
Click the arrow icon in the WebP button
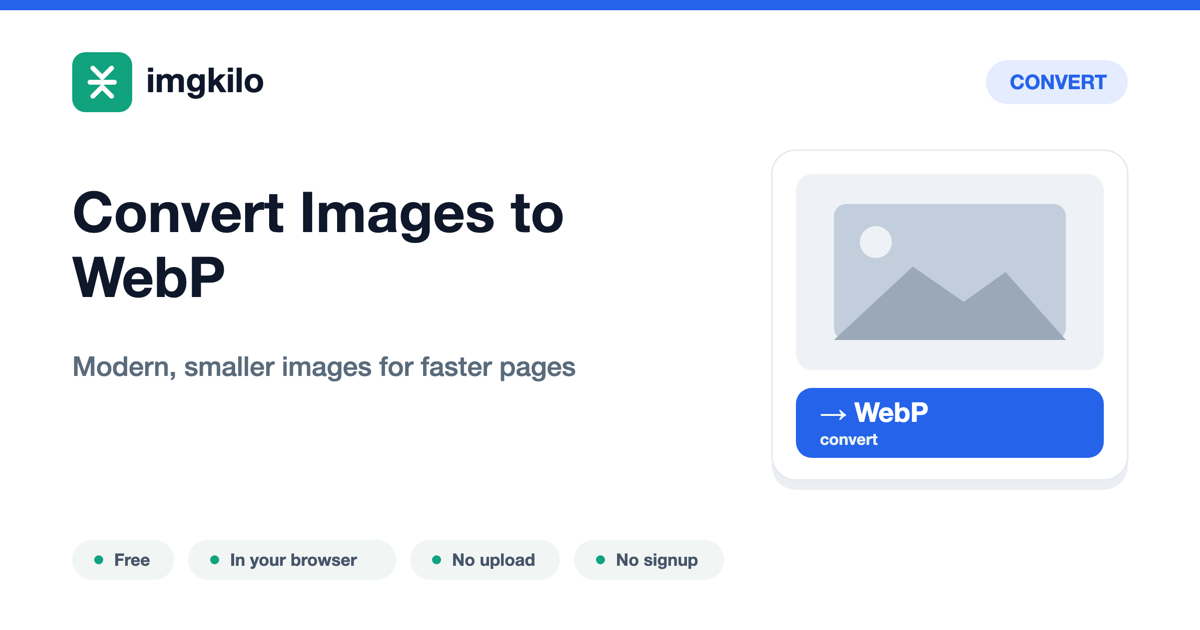(x=833, y=414)
